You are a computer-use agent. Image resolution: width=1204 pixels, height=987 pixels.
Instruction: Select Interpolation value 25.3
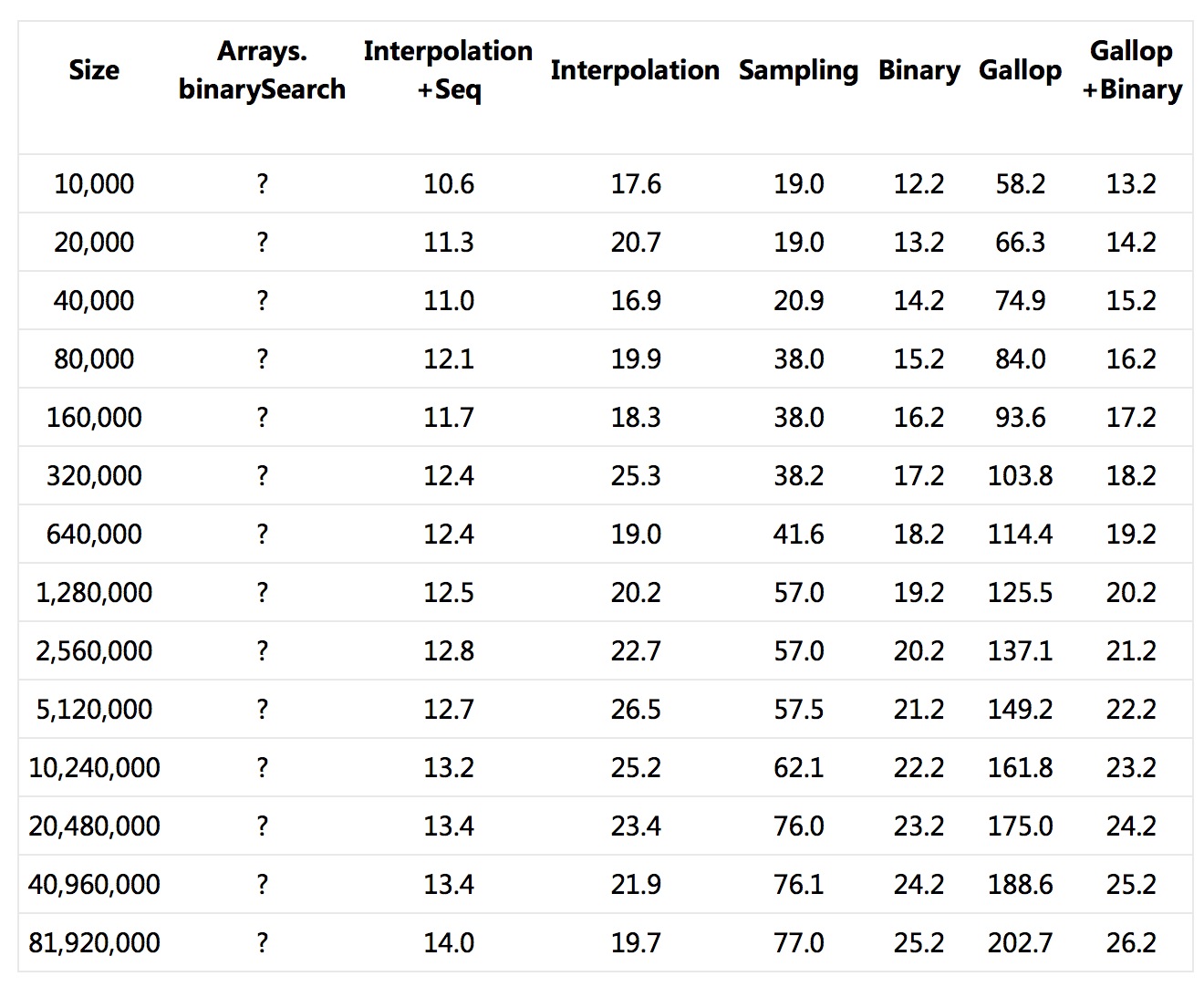coord(636,475)
